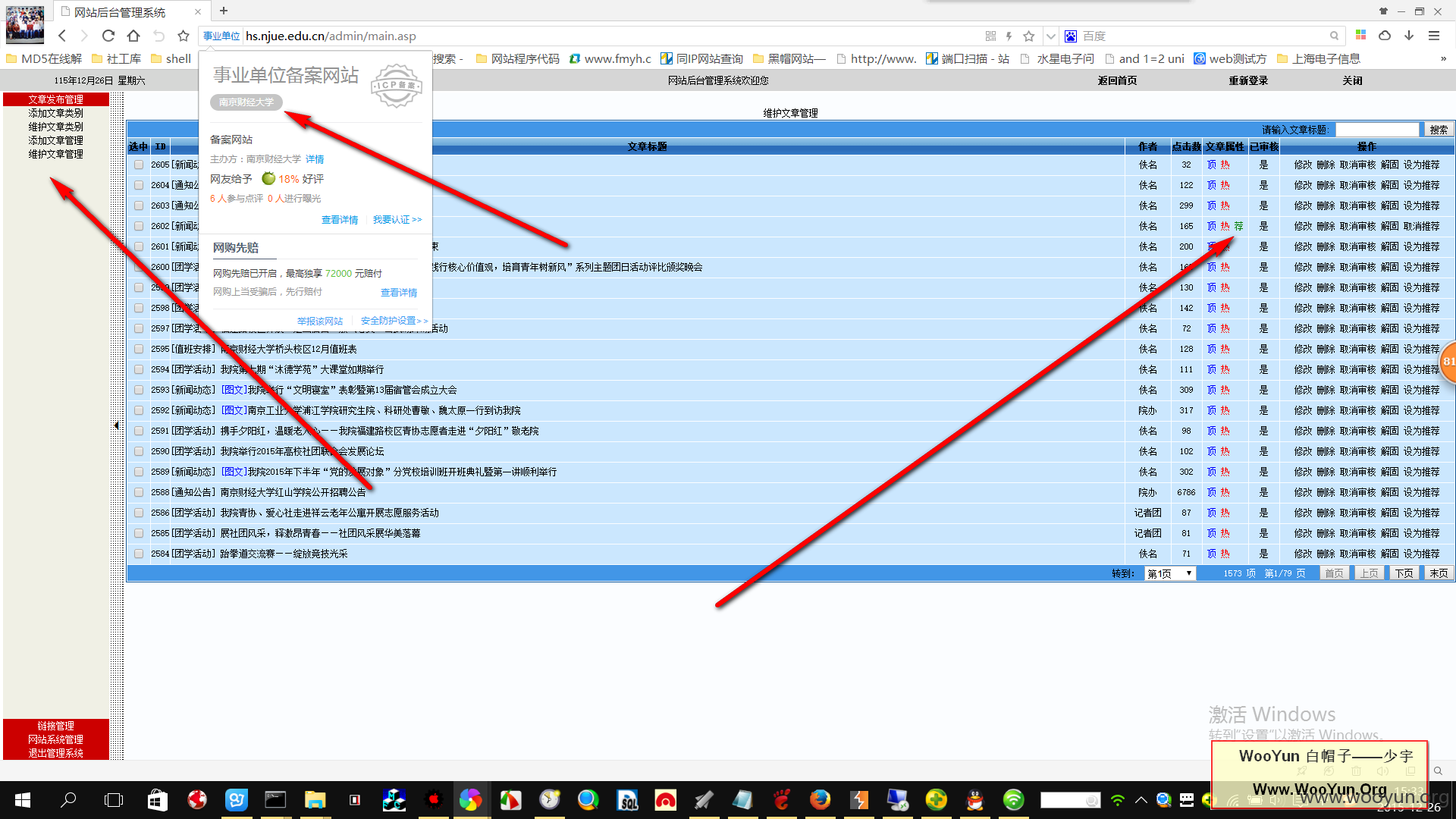Click the skin shirt icon in title bar

pos(1383,11)
